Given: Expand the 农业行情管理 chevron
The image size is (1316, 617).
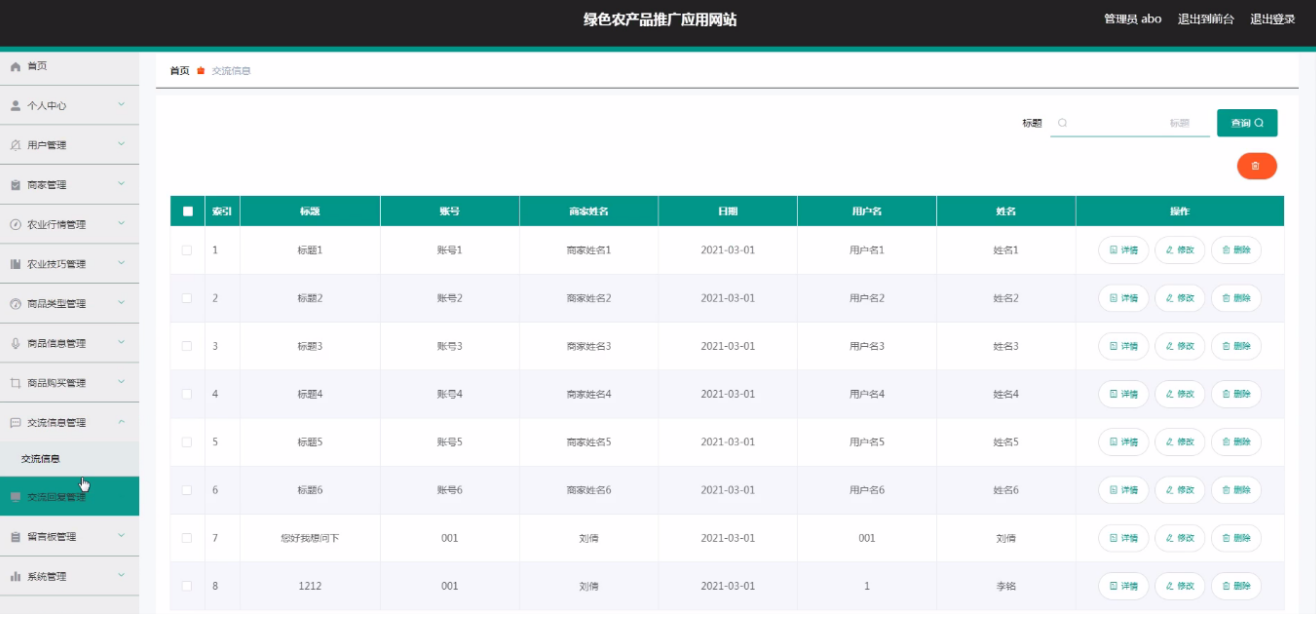Looking at the screenshot, I should coord(121,223).
